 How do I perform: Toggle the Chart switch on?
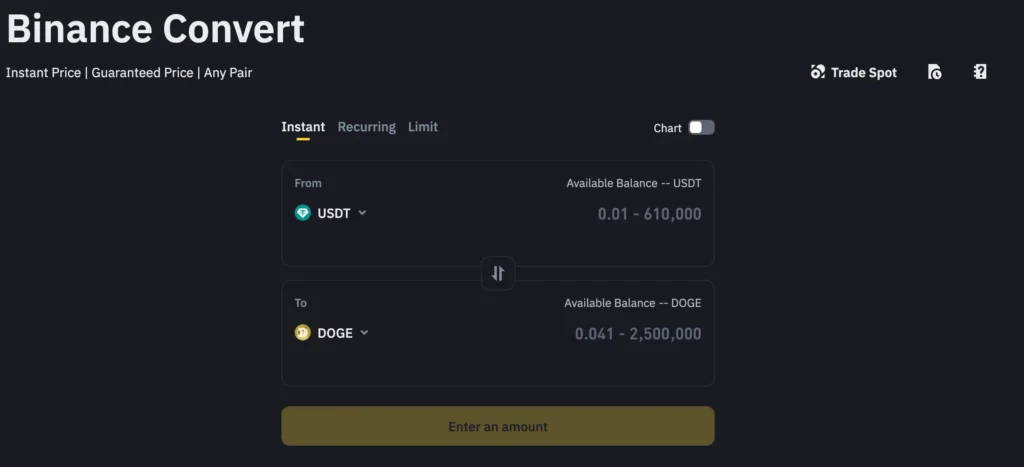pyautogui.click(x=701, y=127)
